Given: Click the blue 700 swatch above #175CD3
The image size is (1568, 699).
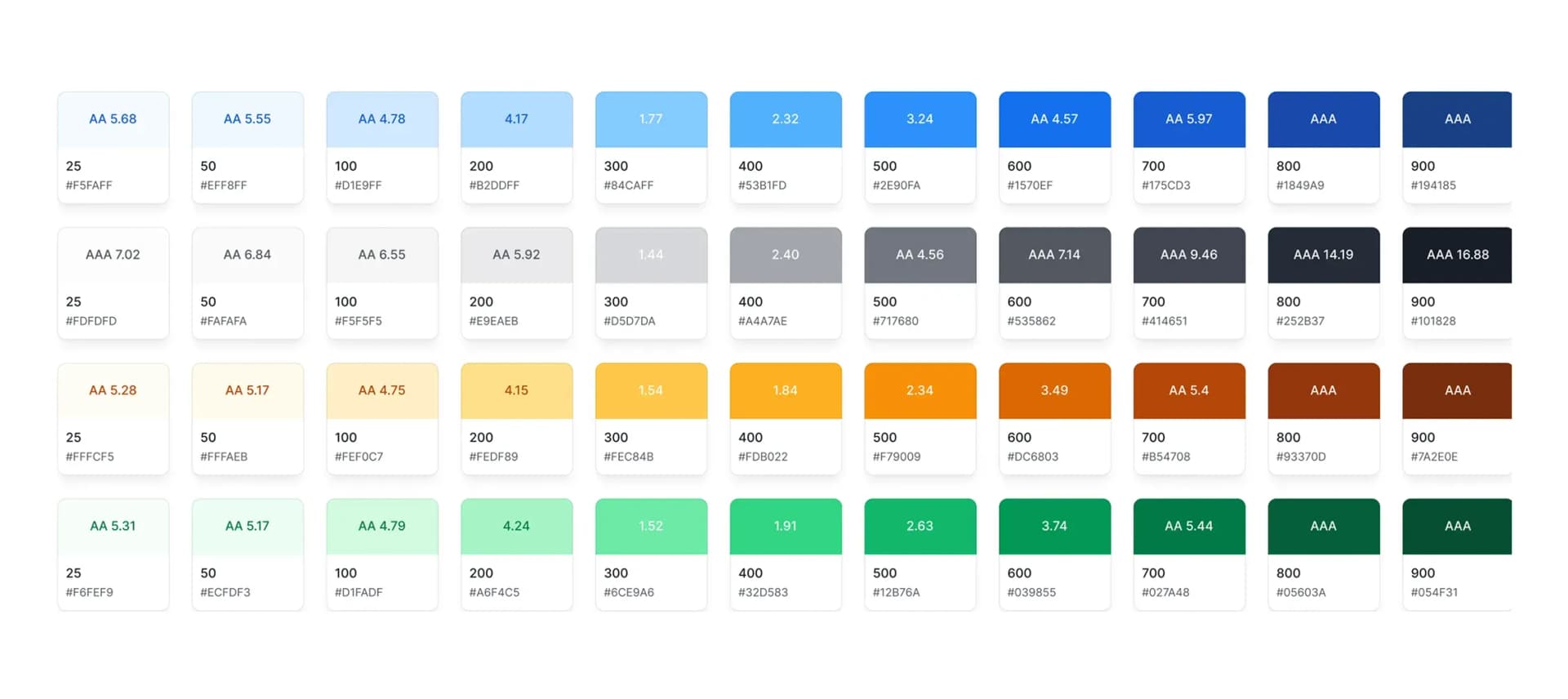Looking at the screenshot, I should coord(1189,119).
